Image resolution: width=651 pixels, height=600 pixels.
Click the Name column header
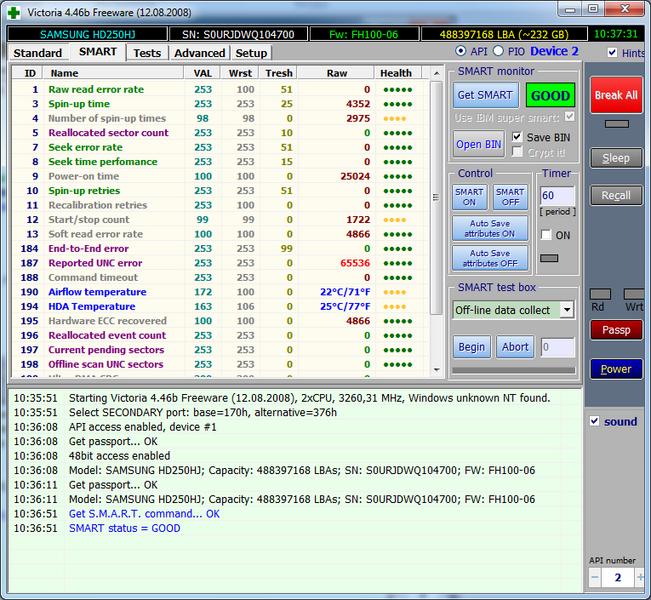tap(113, 73)
